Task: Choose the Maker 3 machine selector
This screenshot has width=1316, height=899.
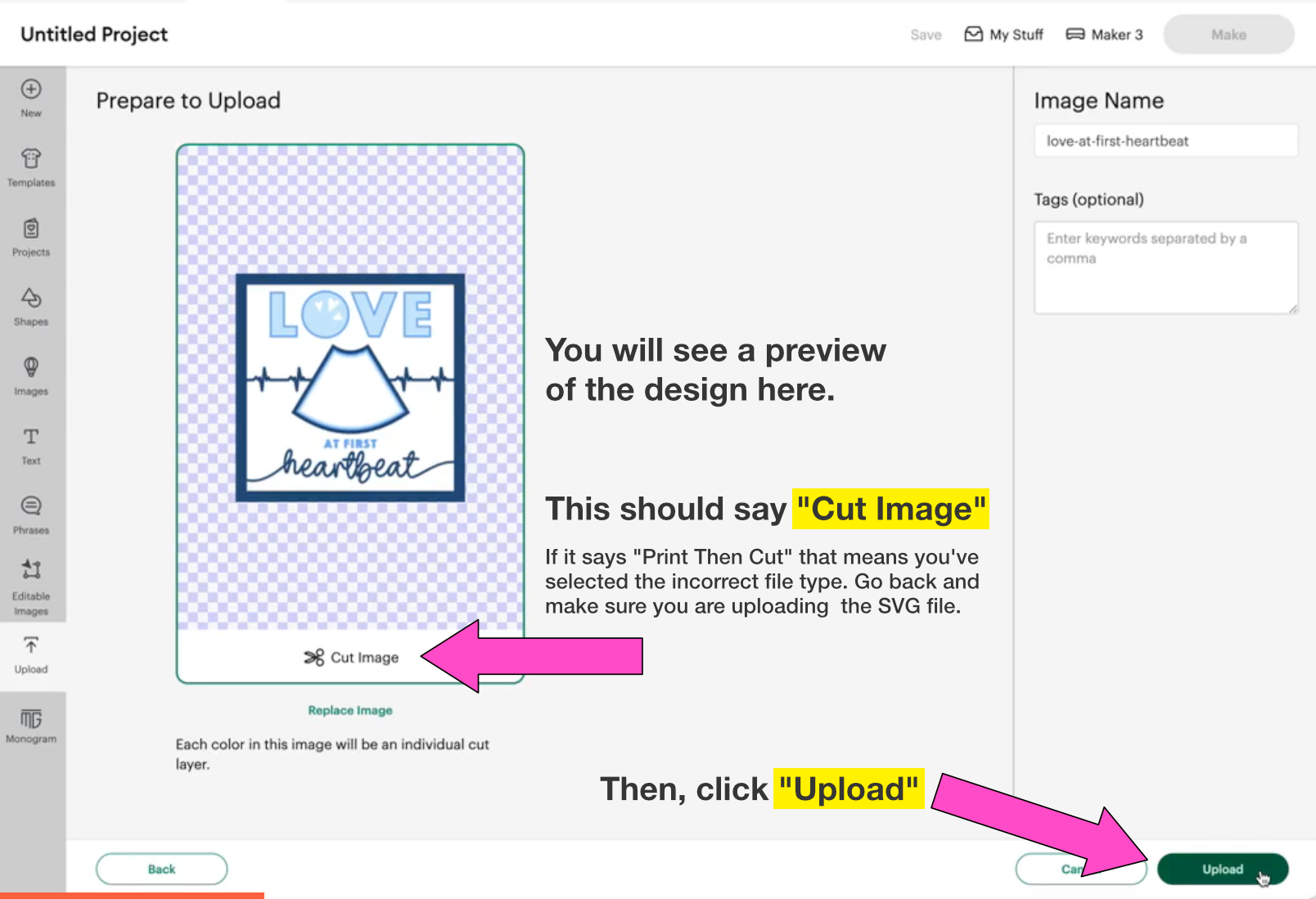Action: (1104, 34)
